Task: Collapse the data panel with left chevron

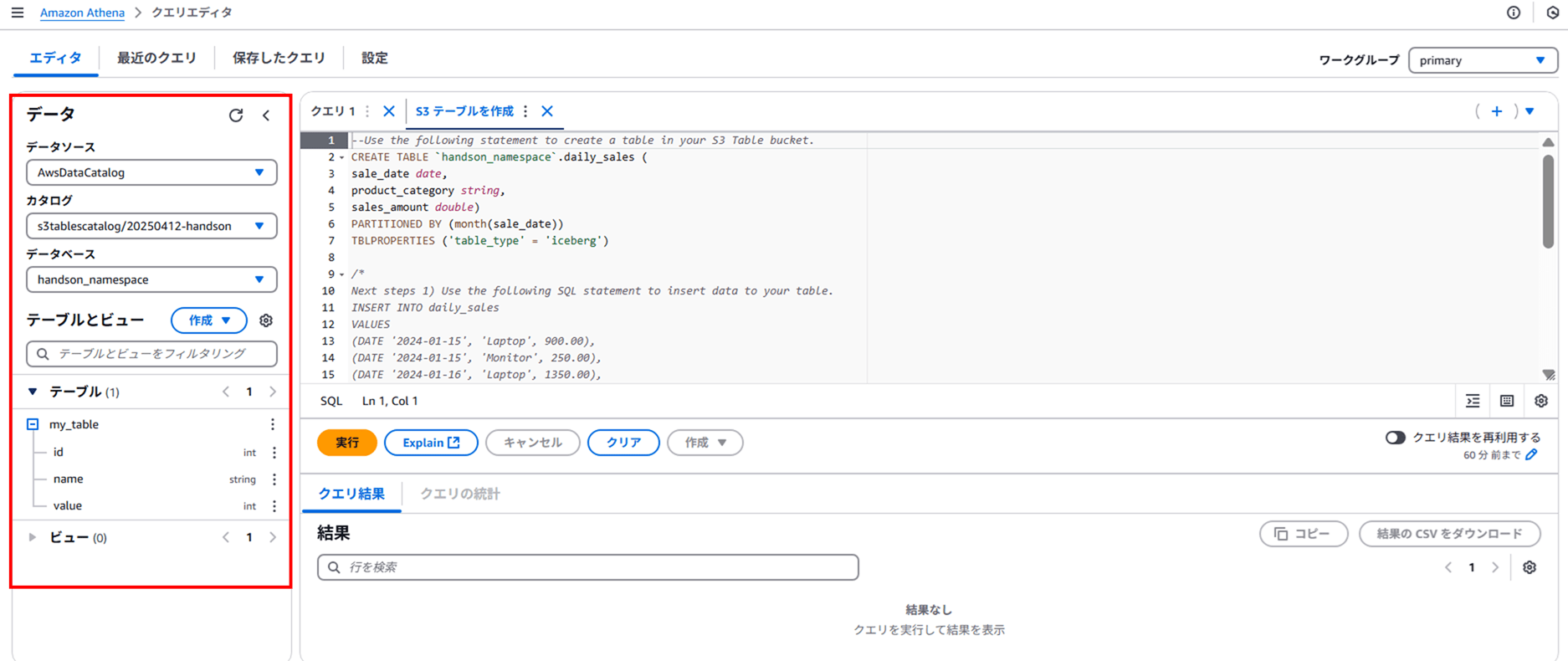Action: point(266,115)
